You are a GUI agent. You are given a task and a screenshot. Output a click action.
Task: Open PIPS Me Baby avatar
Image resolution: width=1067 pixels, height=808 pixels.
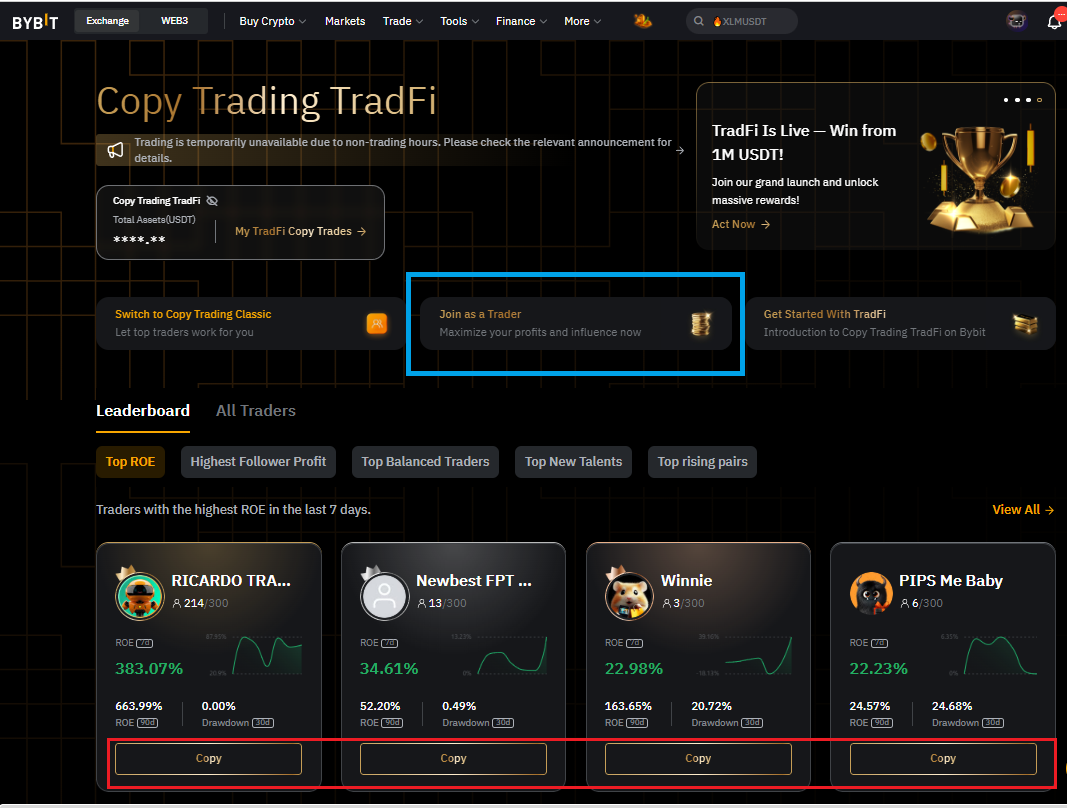[x=871, y=593]
